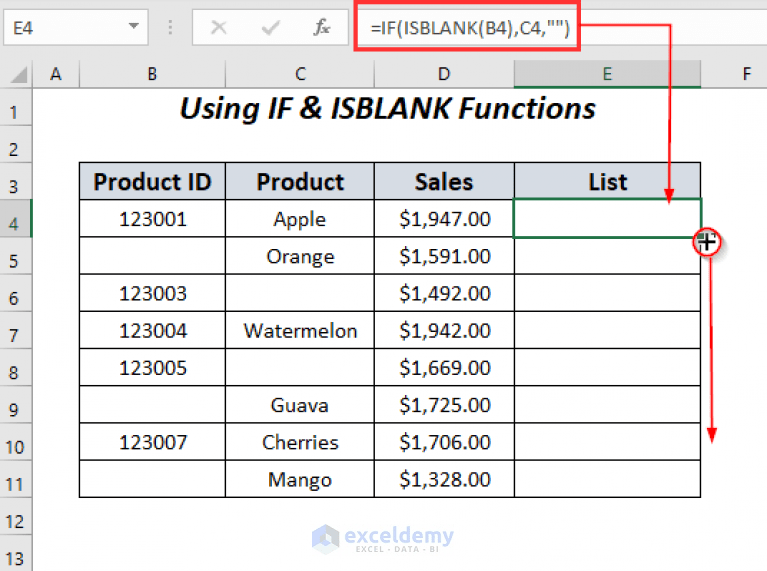Select cell containing 123007
Screen dimensions: 767x571
pyautogui.click(x=152, y=442)
